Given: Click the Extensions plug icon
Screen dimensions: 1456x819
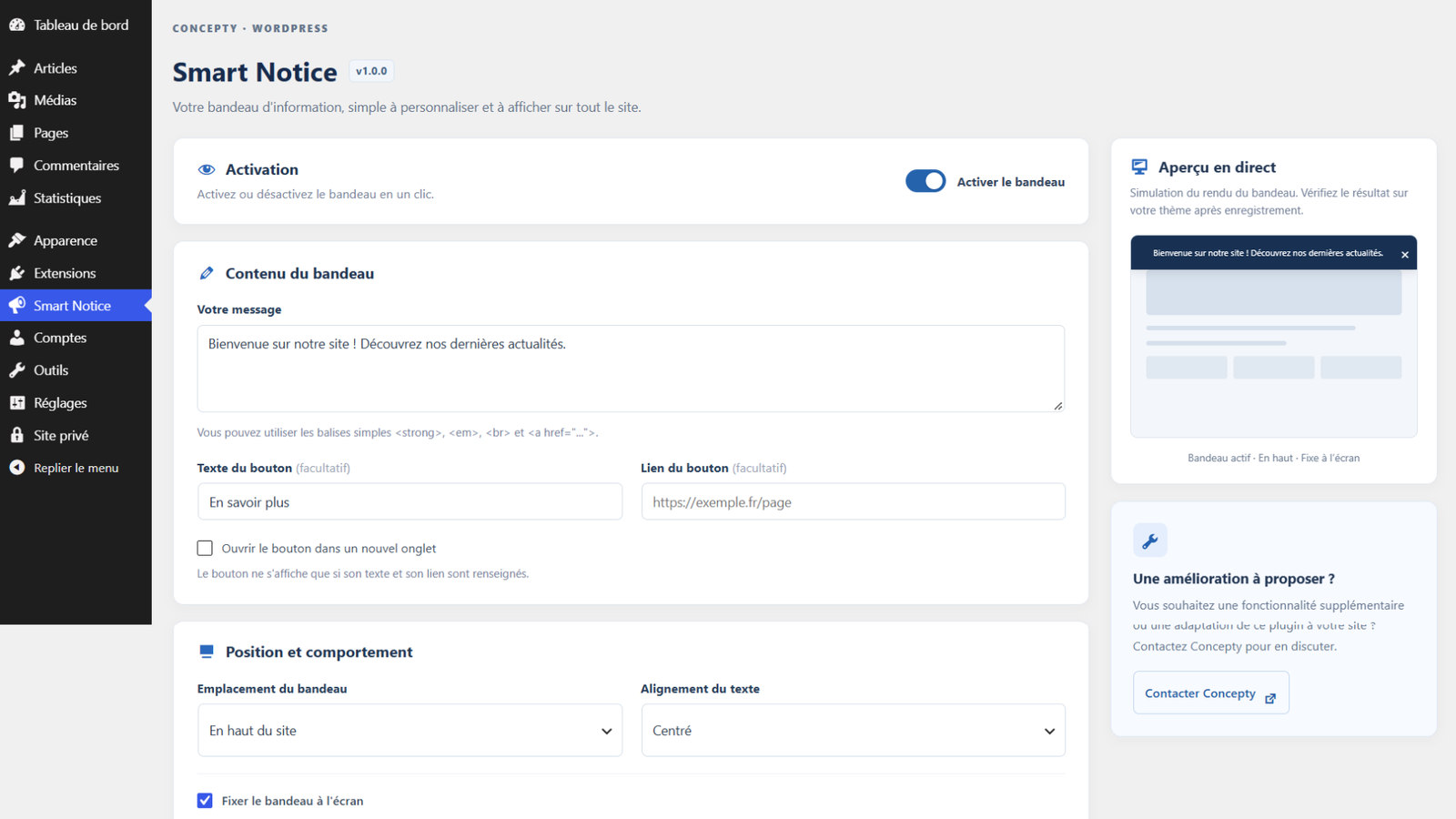Looking at the screenshot, I should pyautogui.click(x=16, y=273).
